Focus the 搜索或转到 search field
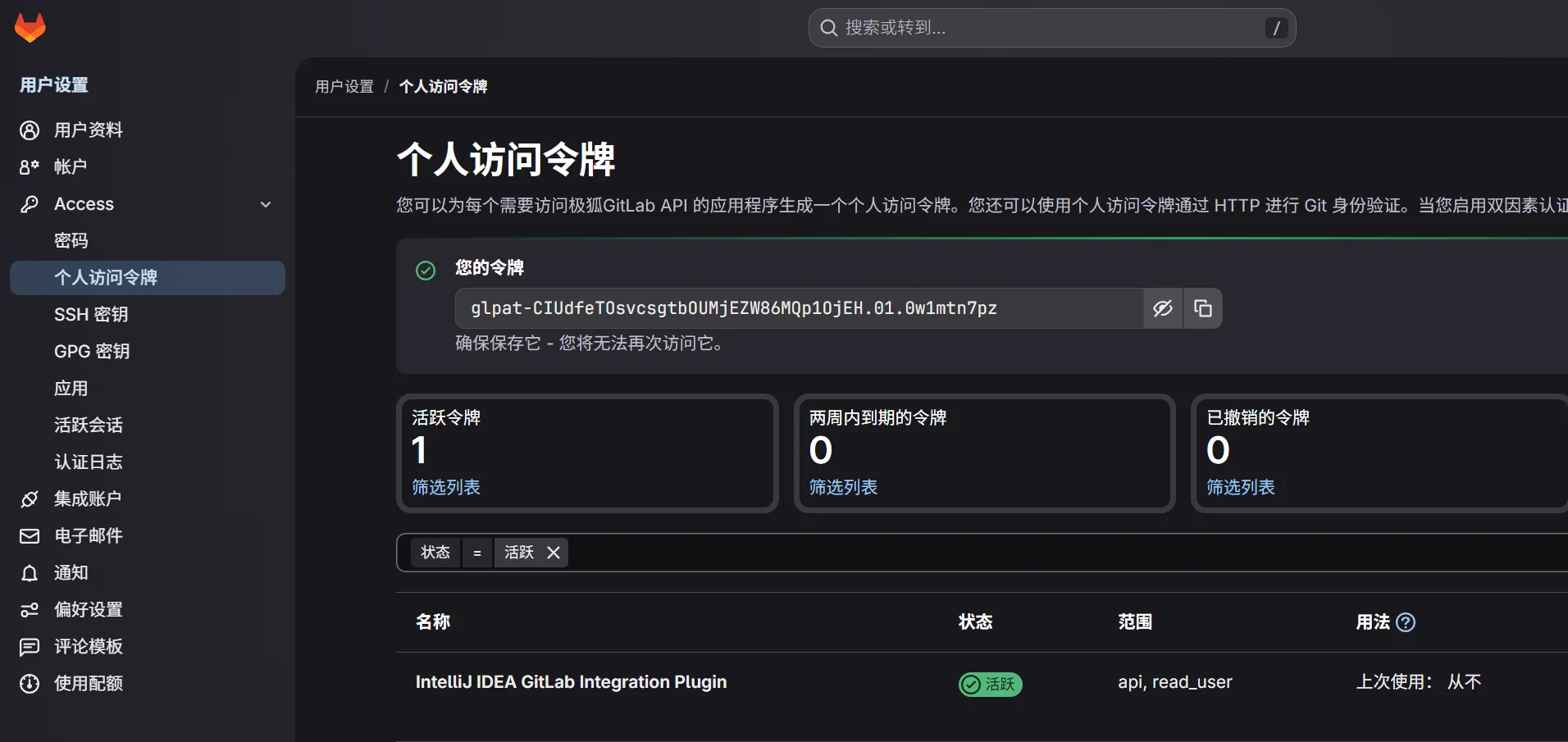Screen dimensions: 1568x742 [1052, 28]
